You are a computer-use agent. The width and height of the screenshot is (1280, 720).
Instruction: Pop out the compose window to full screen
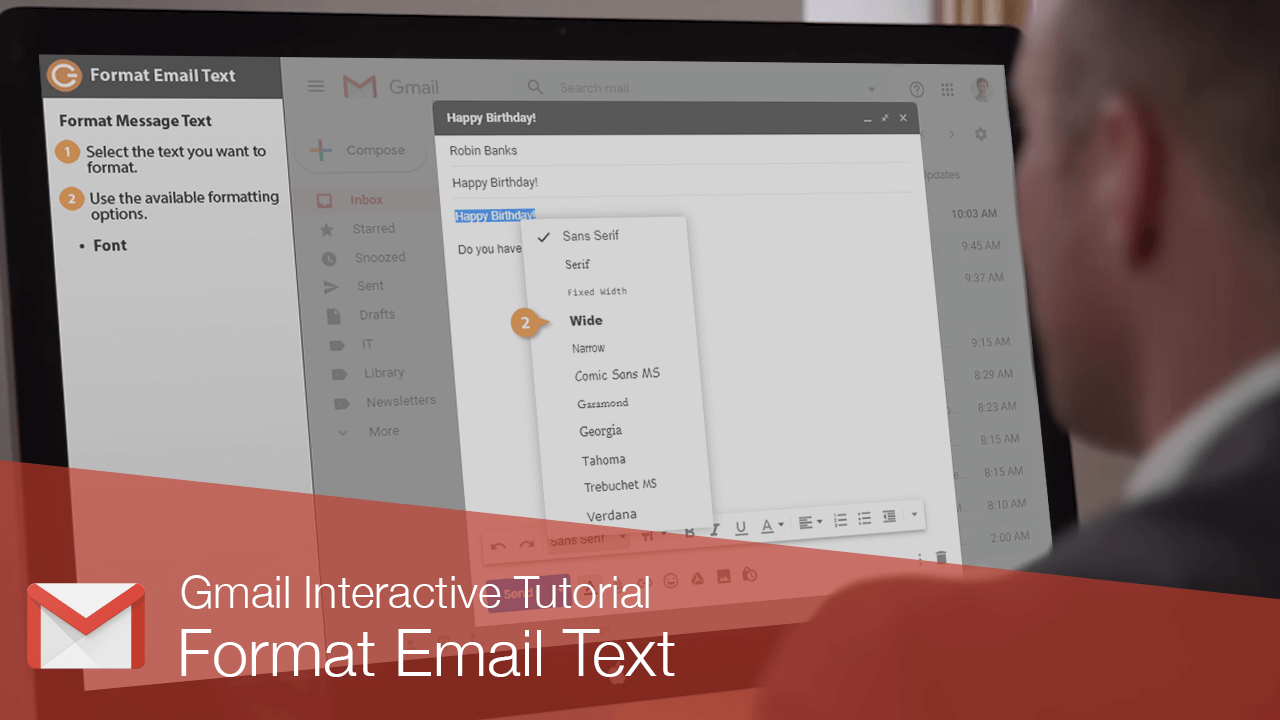click(x=884, y=118)
